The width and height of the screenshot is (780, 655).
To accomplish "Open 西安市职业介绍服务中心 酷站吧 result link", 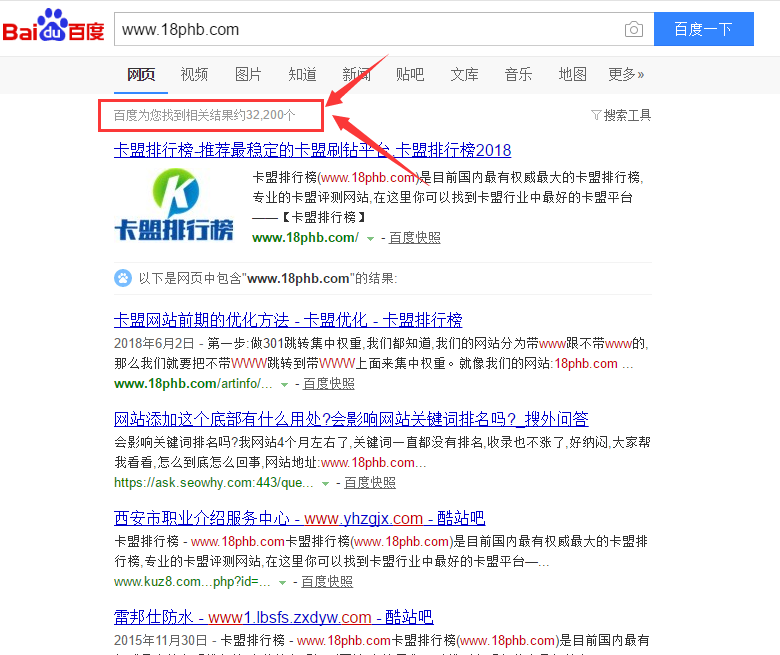I will click(x=299, y=518).
